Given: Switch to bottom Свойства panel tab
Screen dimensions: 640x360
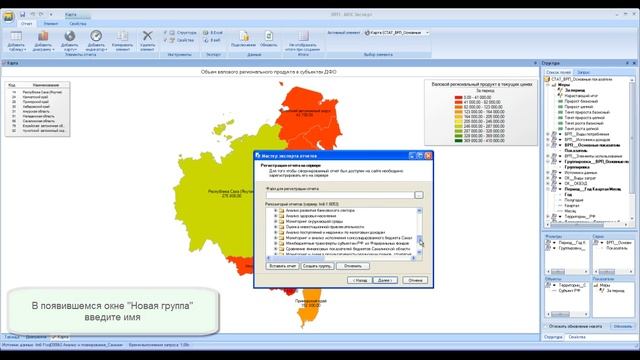Looking at the screenshot, I should (577, 337).
